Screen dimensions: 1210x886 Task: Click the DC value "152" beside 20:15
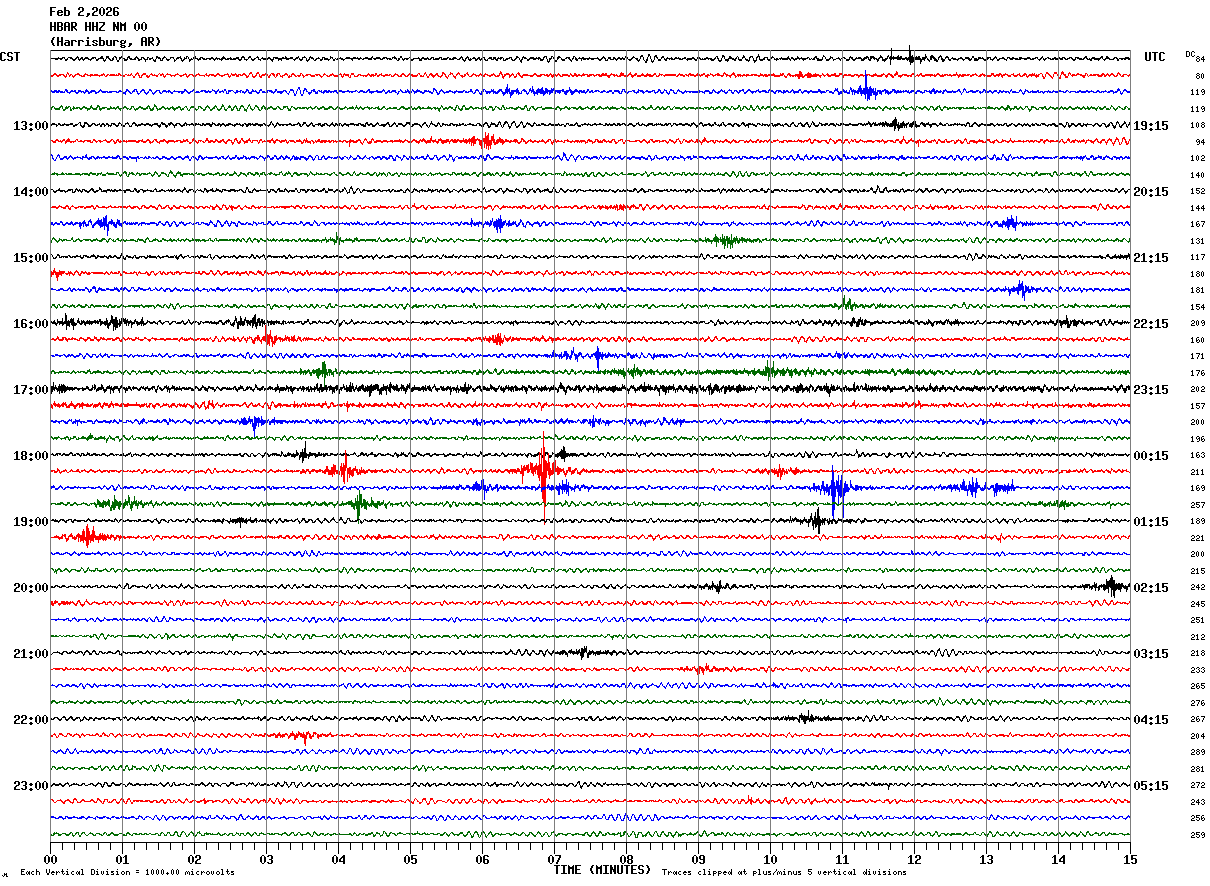pos(1197,192)
